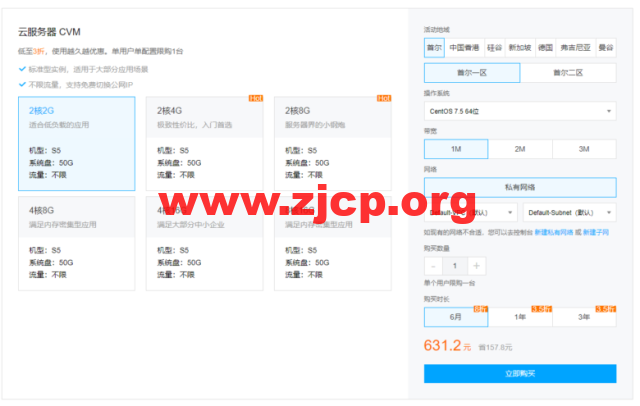Set bandwidth to 2M
640x406 pixels.
click(520, 149)
